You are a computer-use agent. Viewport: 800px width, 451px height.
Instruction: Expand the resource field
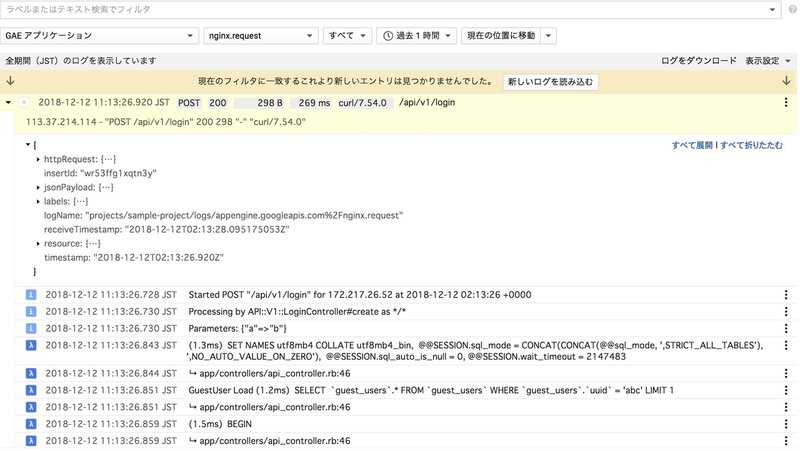pyautogui.click(x=38, y=244)
